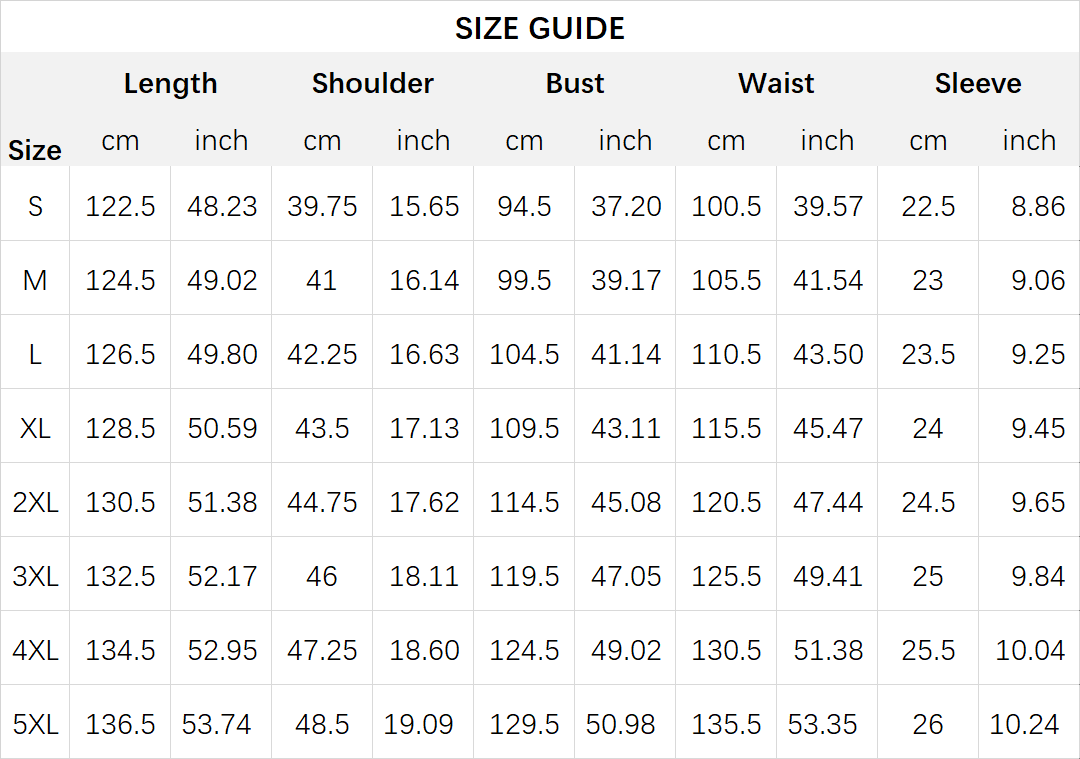The width and height of the screenshot is (1080, 759).
Task: Click the 41.14 bust inch cell
Action: pyautogui.click(x=625, y=355)
